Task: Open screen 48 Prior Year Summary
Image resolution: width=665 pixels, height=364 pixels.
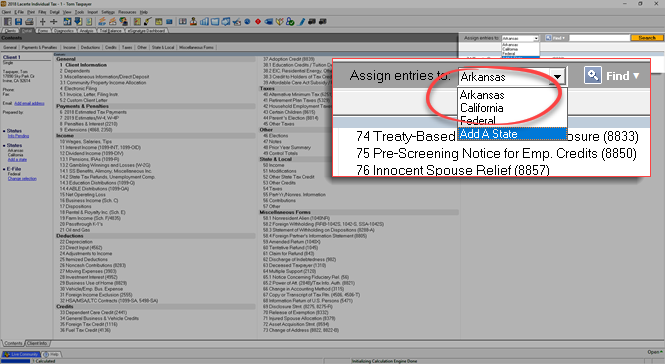Action: point(287,148)
